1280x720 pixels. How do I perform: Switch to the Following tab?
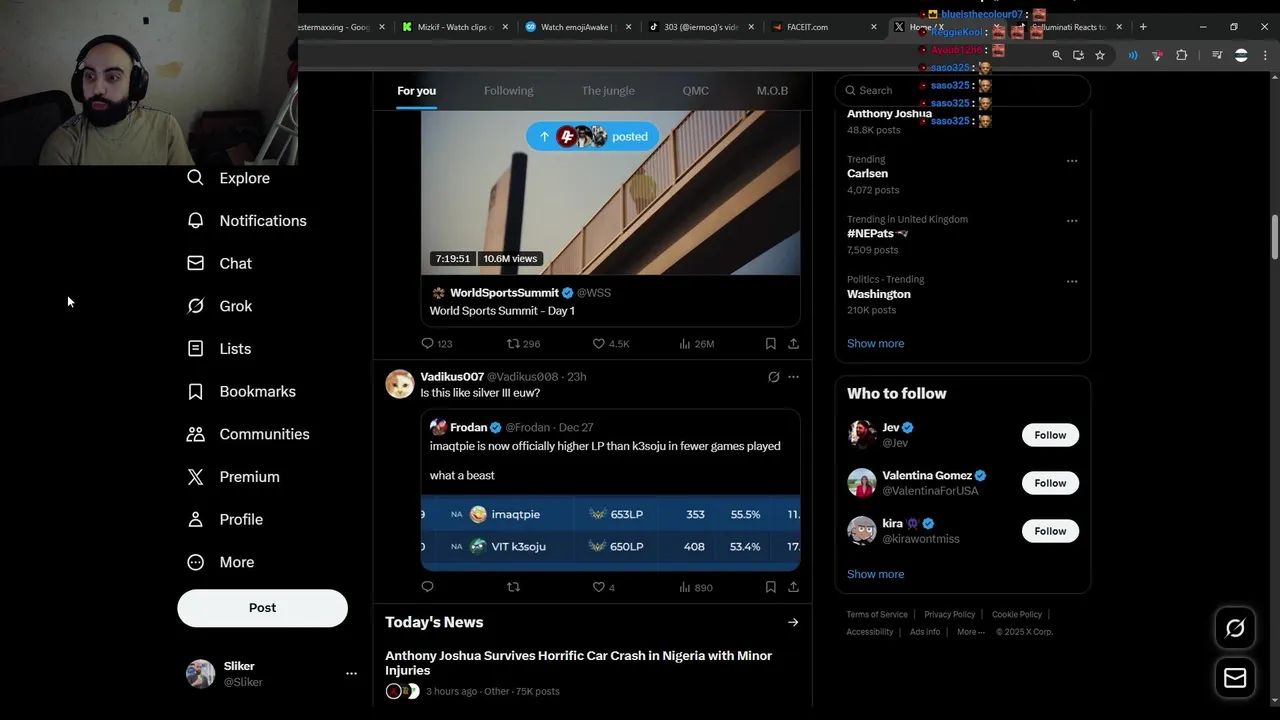coord(508,91)
